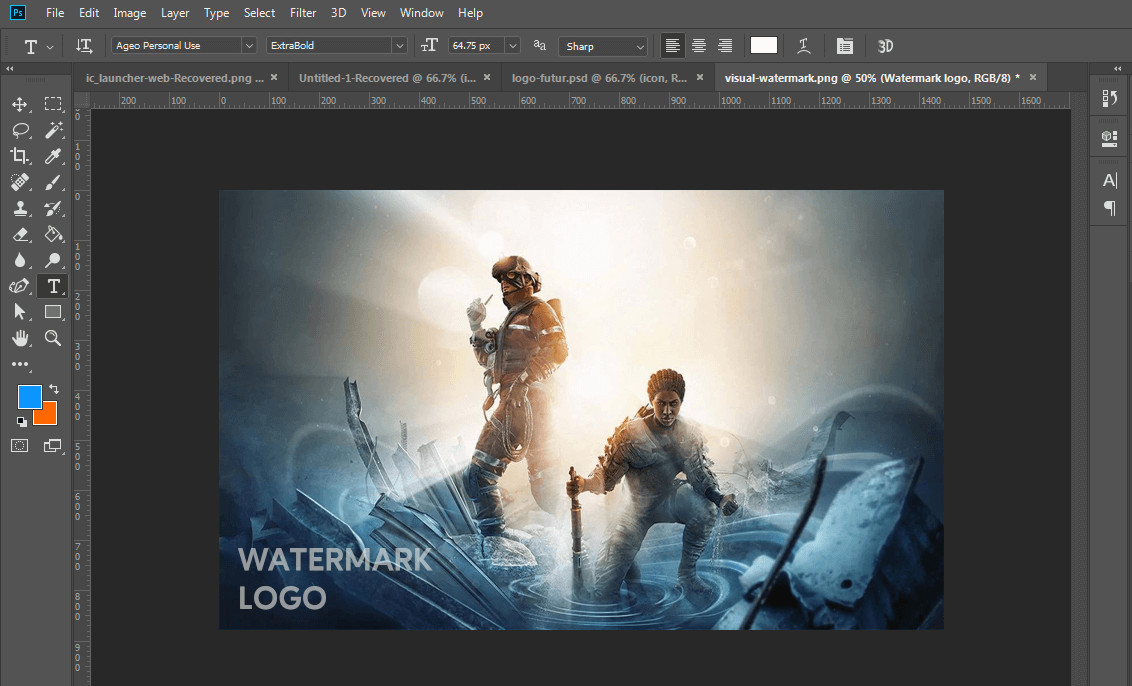Select the Clone Stamp tool

coord(20,208)
